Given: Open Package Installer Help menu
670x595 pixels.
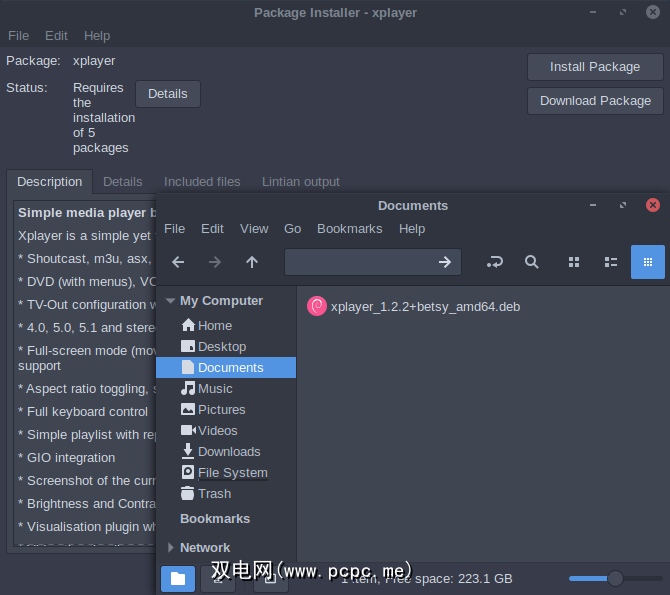Looking at the screenshot, I should 97,35.
